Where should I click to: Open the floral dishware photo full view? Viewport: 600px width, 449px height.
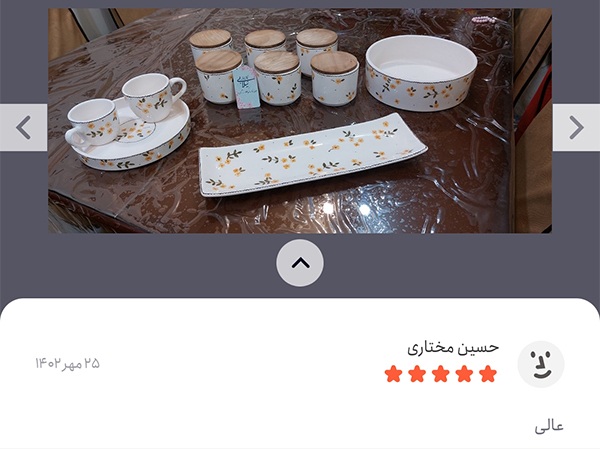coord(300,121)
